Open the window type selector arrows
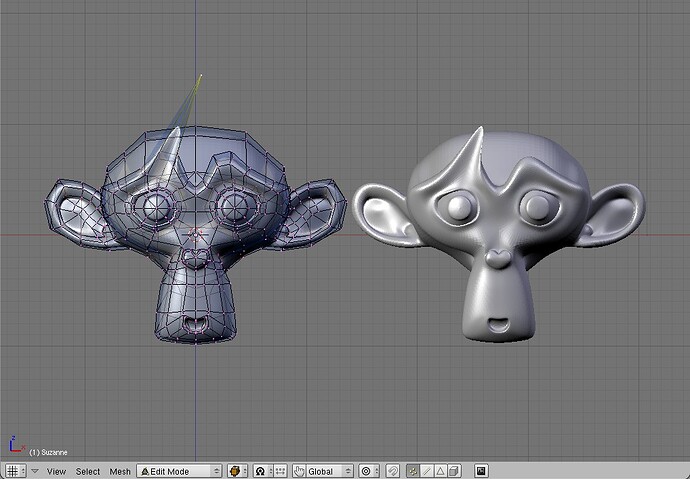The height and width of the screenshot is (479, 690). (23, 471)
